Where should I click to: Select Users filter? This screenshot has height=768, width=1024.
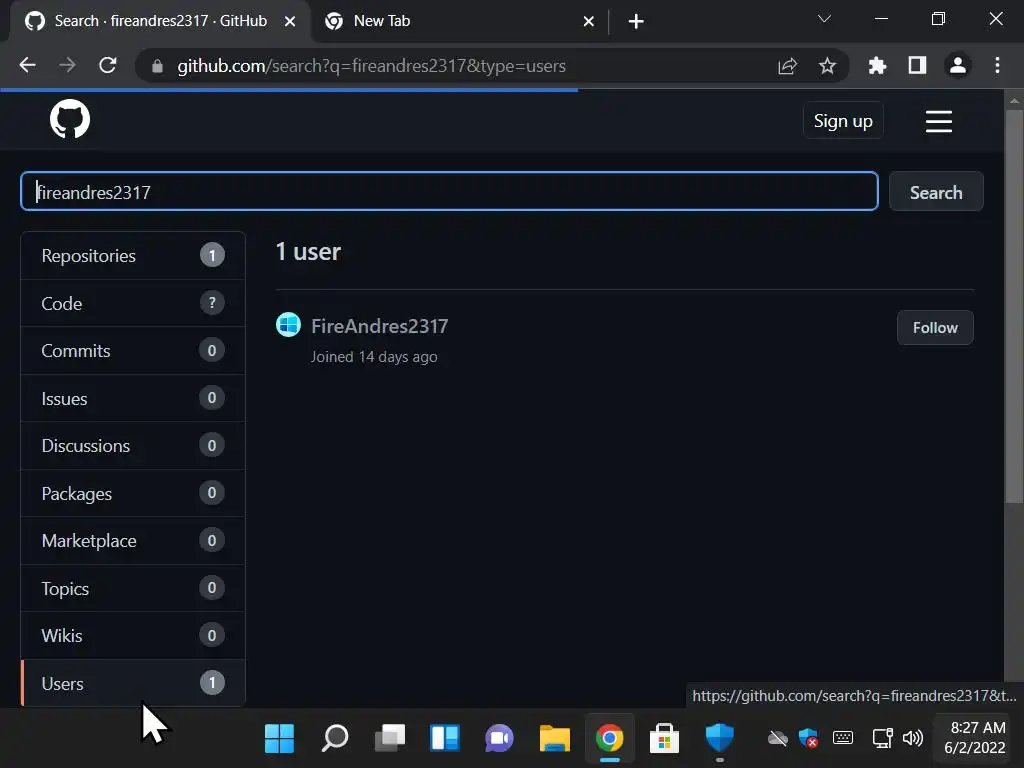(133, 683)
